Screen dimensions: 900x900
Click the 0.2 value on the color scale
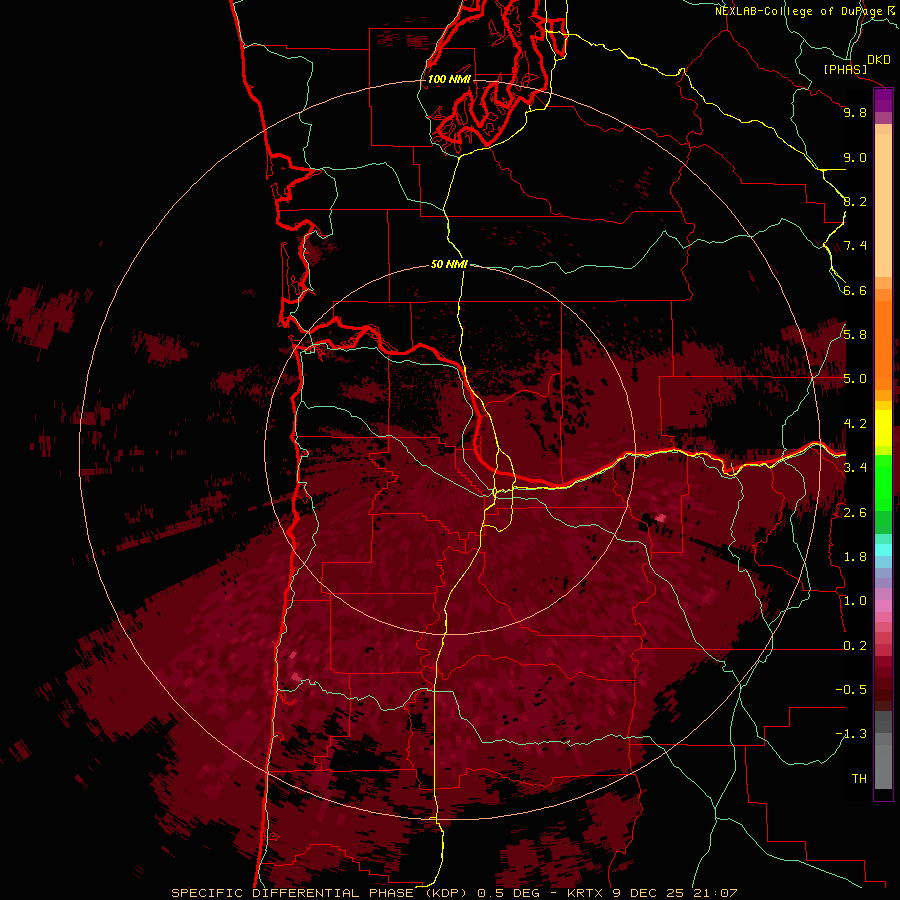855,646
